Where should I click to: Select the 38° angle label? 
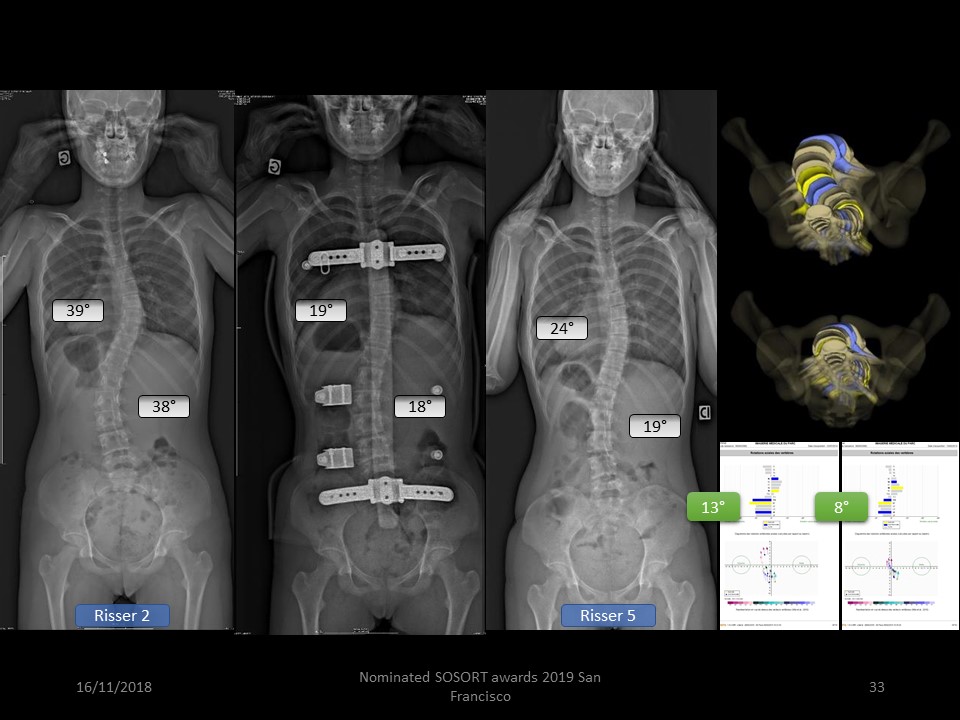pos(163,407)
